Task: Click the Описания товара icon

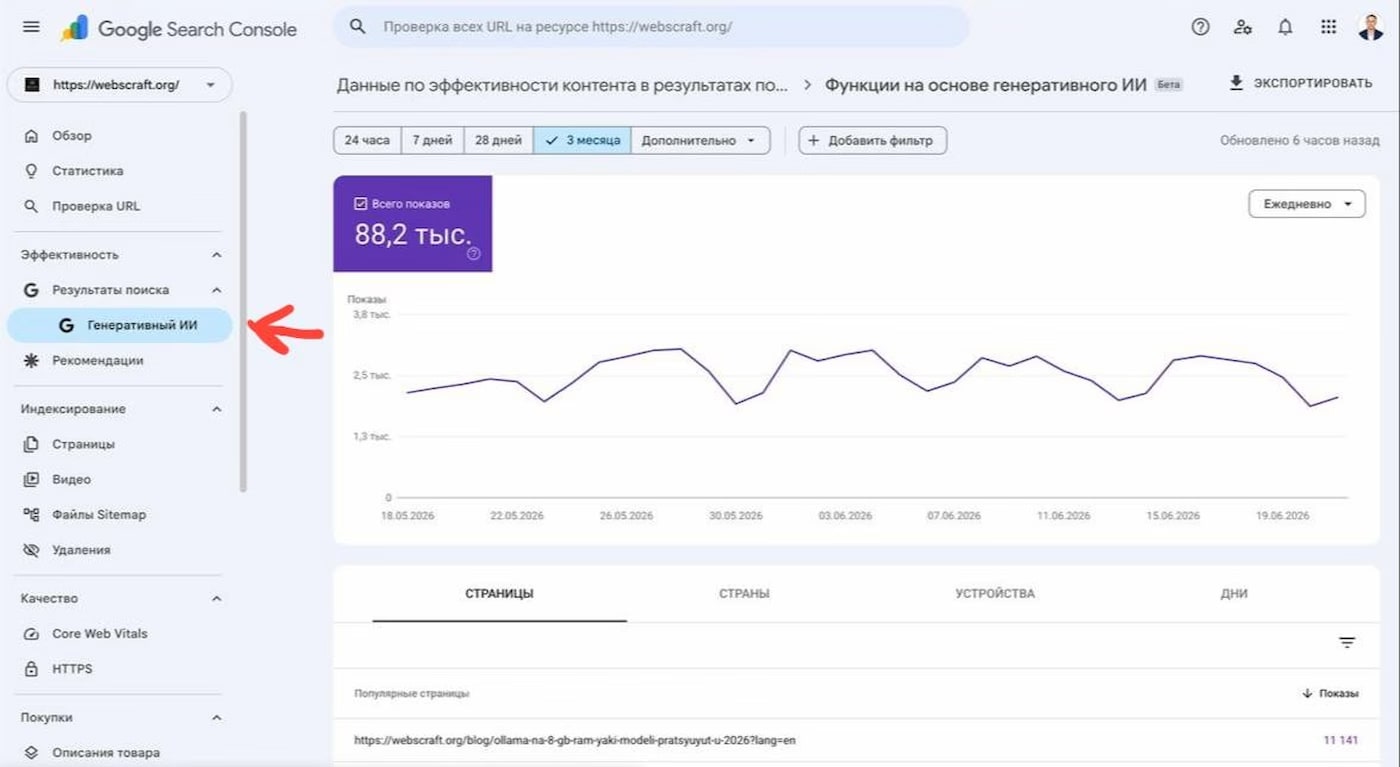Action: (31, 753)
